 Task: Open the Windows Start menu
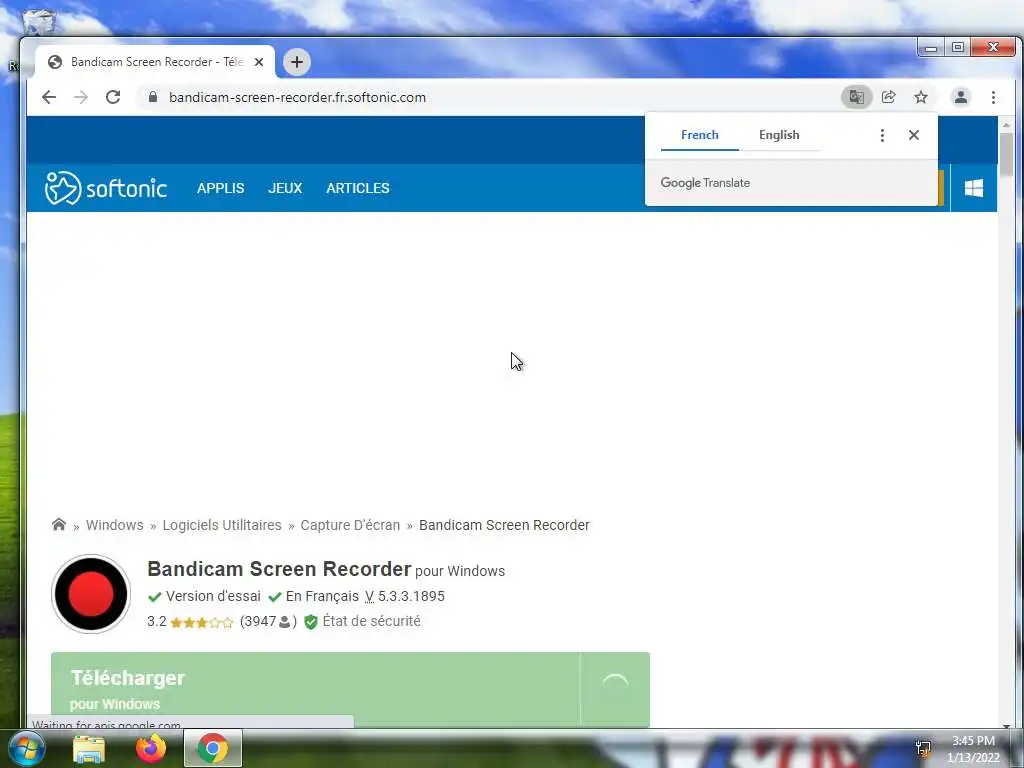click(x=26, y=748)
